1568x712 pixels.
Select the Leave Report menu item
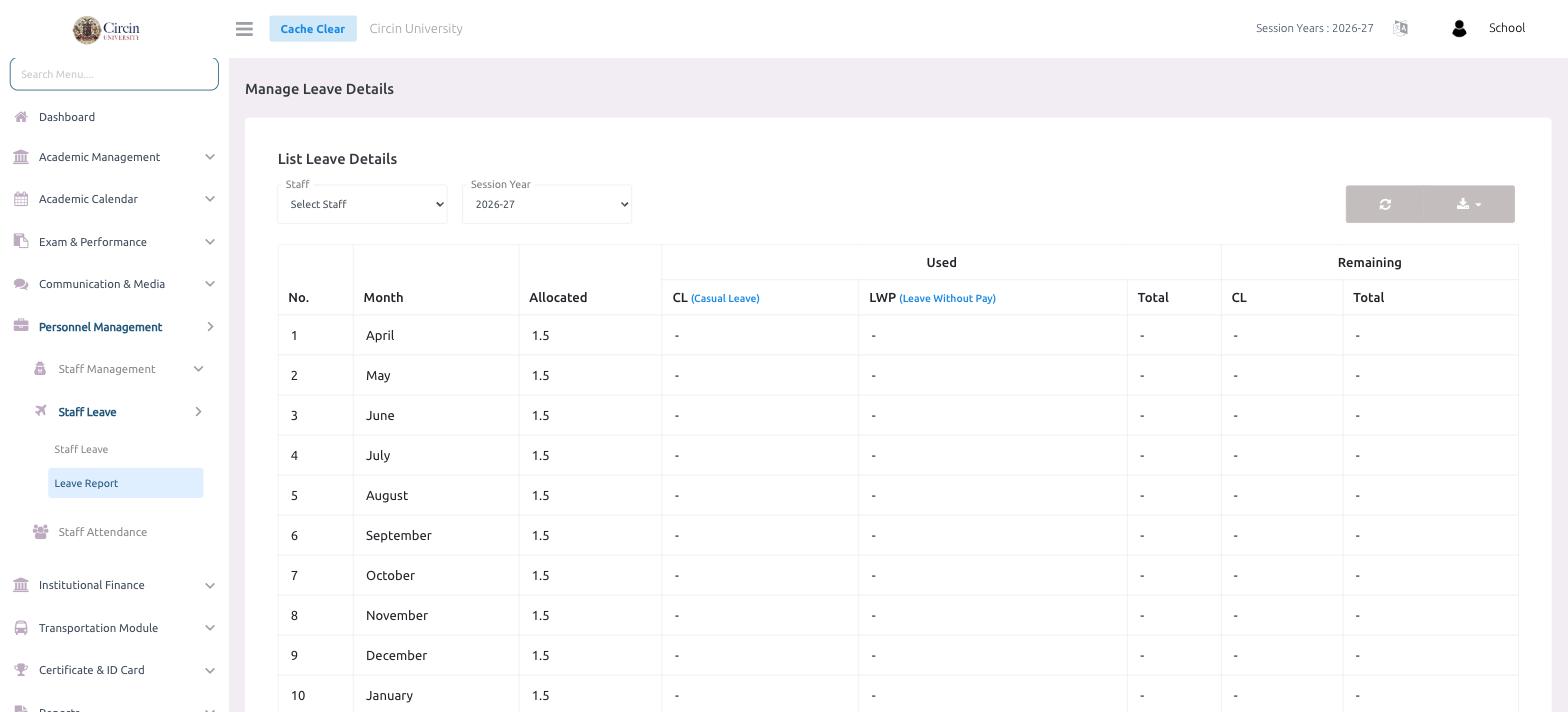coord(125,483)
